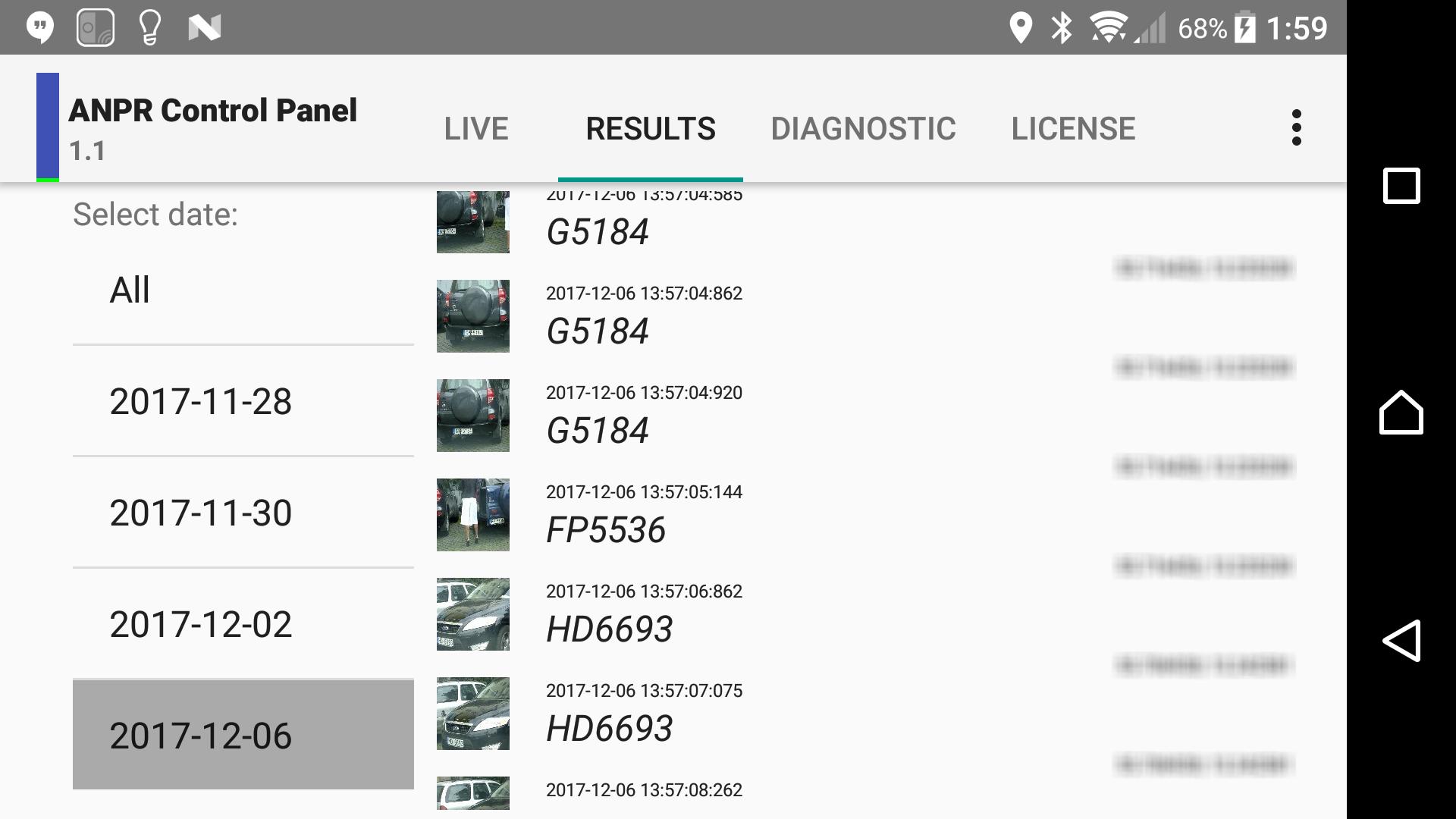This screenshot has width=1456, height=819.
Task: Open the DIAGNOSTIC tab
Action: point(863,127)
